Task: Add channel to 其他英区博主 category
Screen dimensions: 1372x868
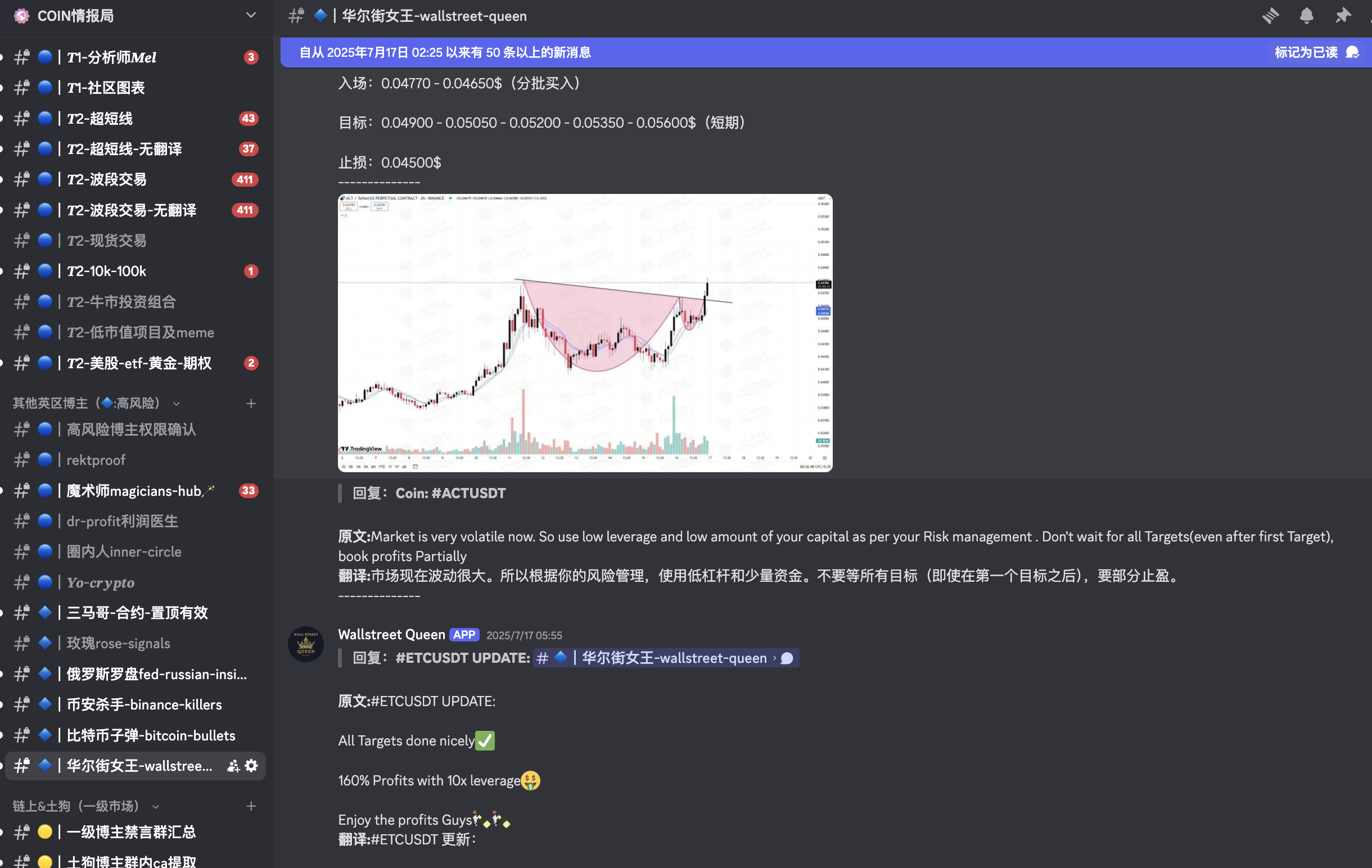Action: tap(251, 403)
